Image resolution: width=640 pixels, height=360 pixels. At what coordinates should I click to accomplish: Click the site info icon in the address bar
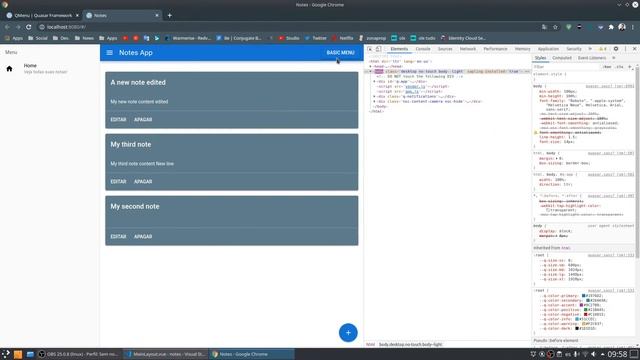point(42,27)
